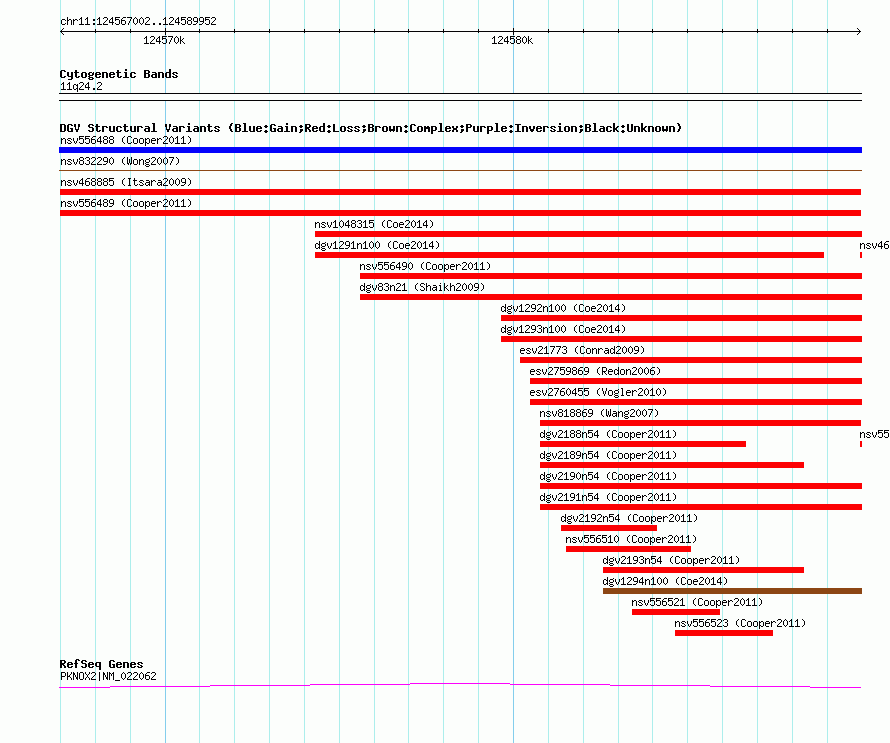Select the red bar under dgv2189n54

[672, 465]
